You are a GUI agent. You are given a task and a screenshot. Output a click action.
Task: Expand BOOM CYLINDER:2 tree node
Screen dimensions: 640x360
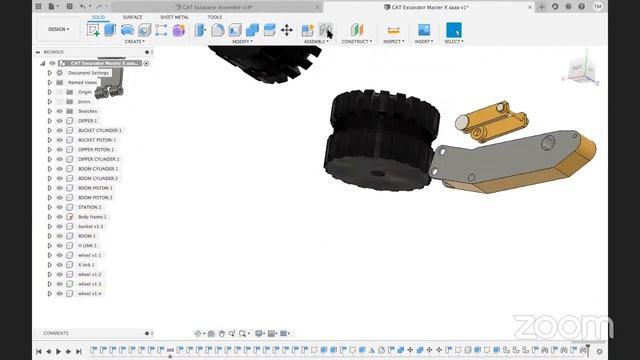[50, 178]
